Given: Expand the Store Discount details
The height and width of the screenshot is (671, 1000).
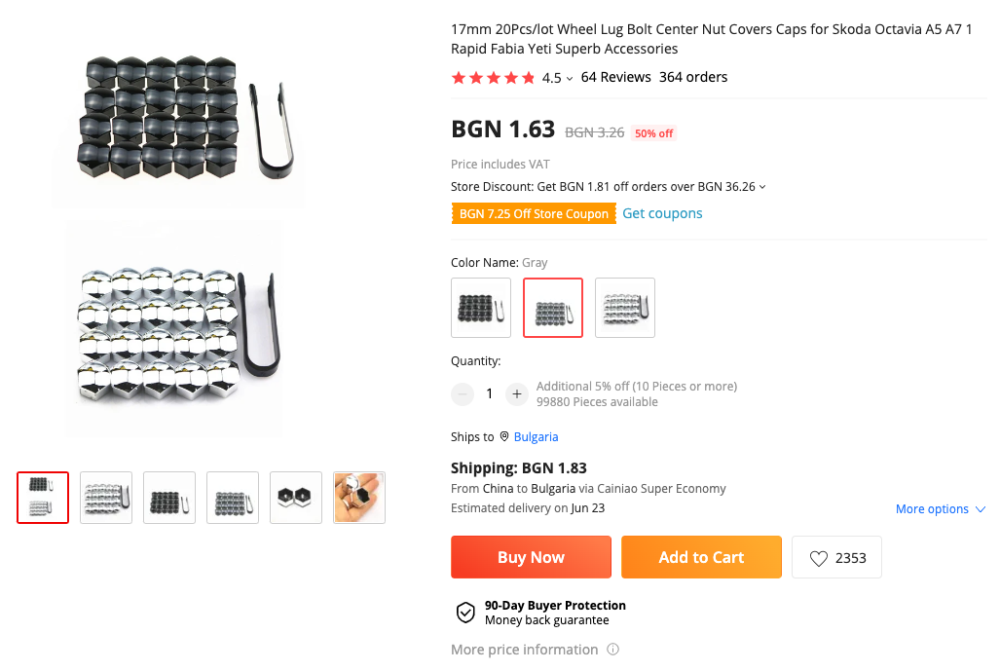Looking at the screenshot, I should pyautogui.click(x=762, y=187).
